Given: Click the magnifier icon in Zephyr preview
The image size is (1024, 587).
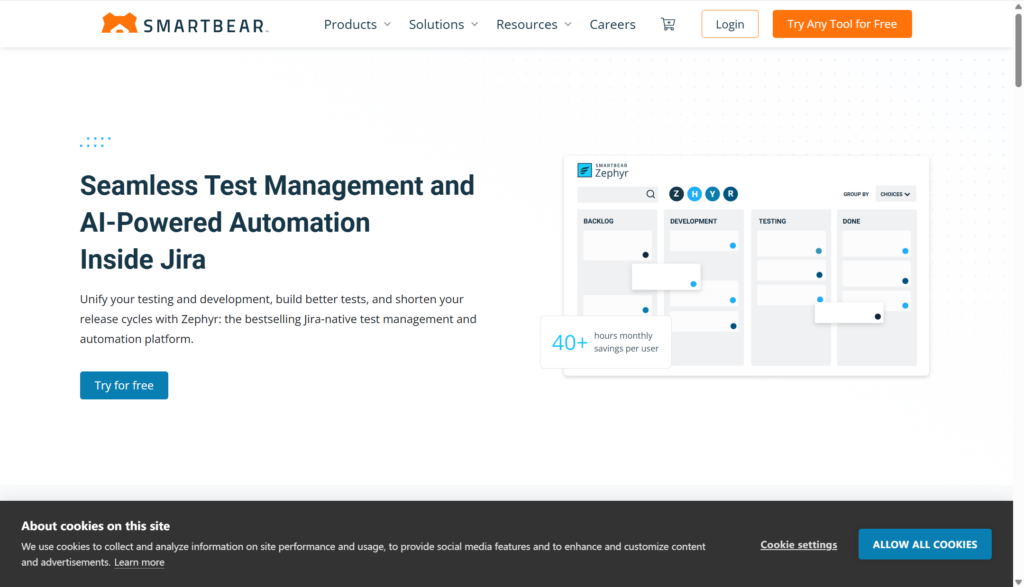Looking at the screenshot, I should (x=650, y=194).
